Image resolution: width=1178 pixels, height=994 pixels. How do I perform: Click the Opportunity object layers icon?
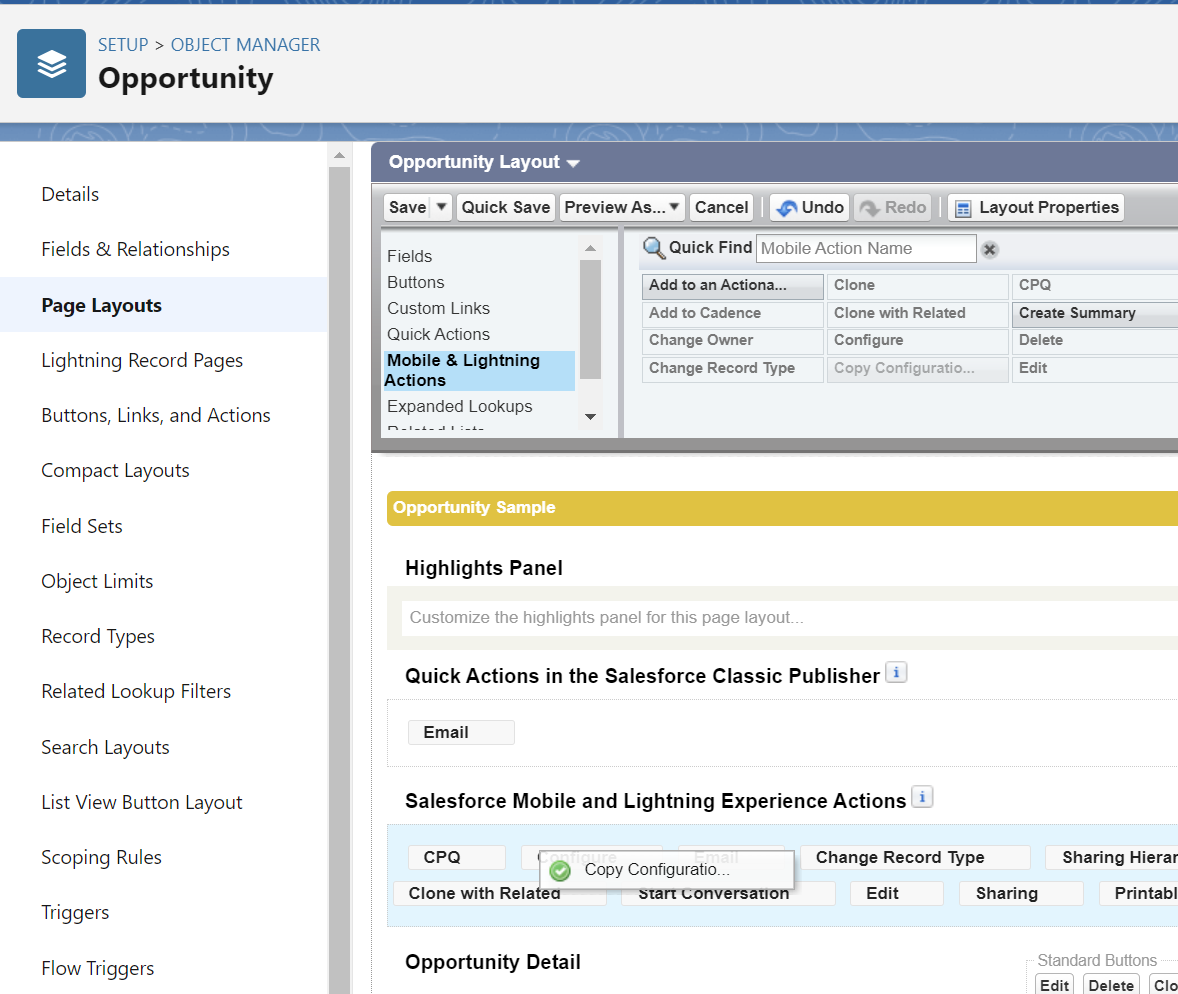tap(51, 63)
